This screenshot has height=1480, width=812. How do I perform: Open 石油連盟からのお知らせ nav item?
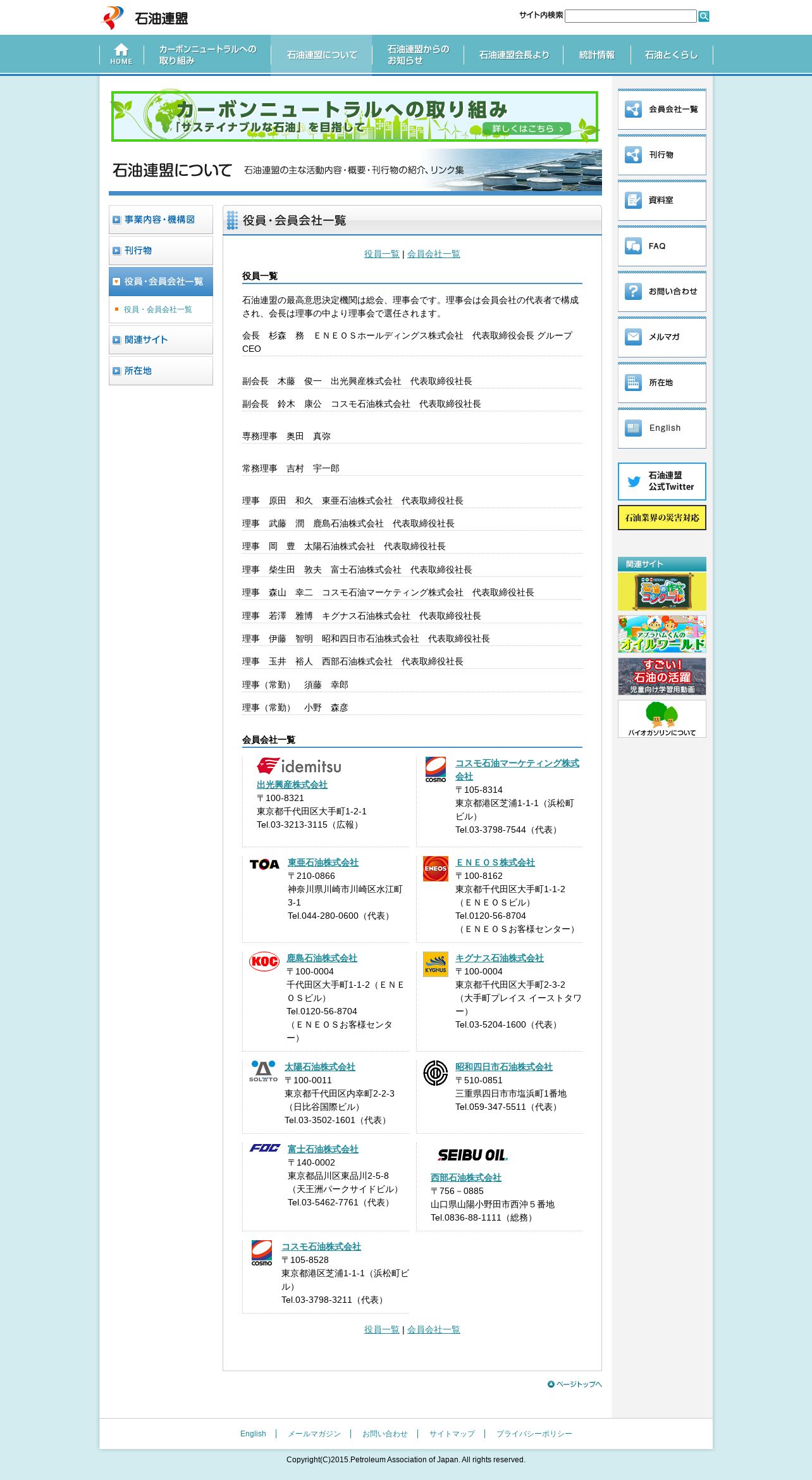[x=418, y=54]
